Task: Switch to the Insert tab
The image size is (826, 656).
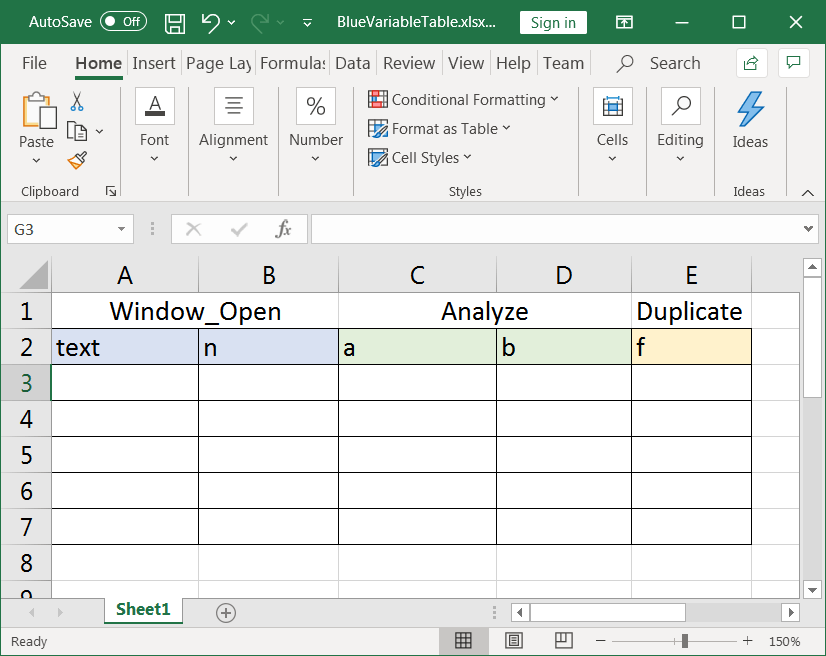Action: (x=153, y=63)
